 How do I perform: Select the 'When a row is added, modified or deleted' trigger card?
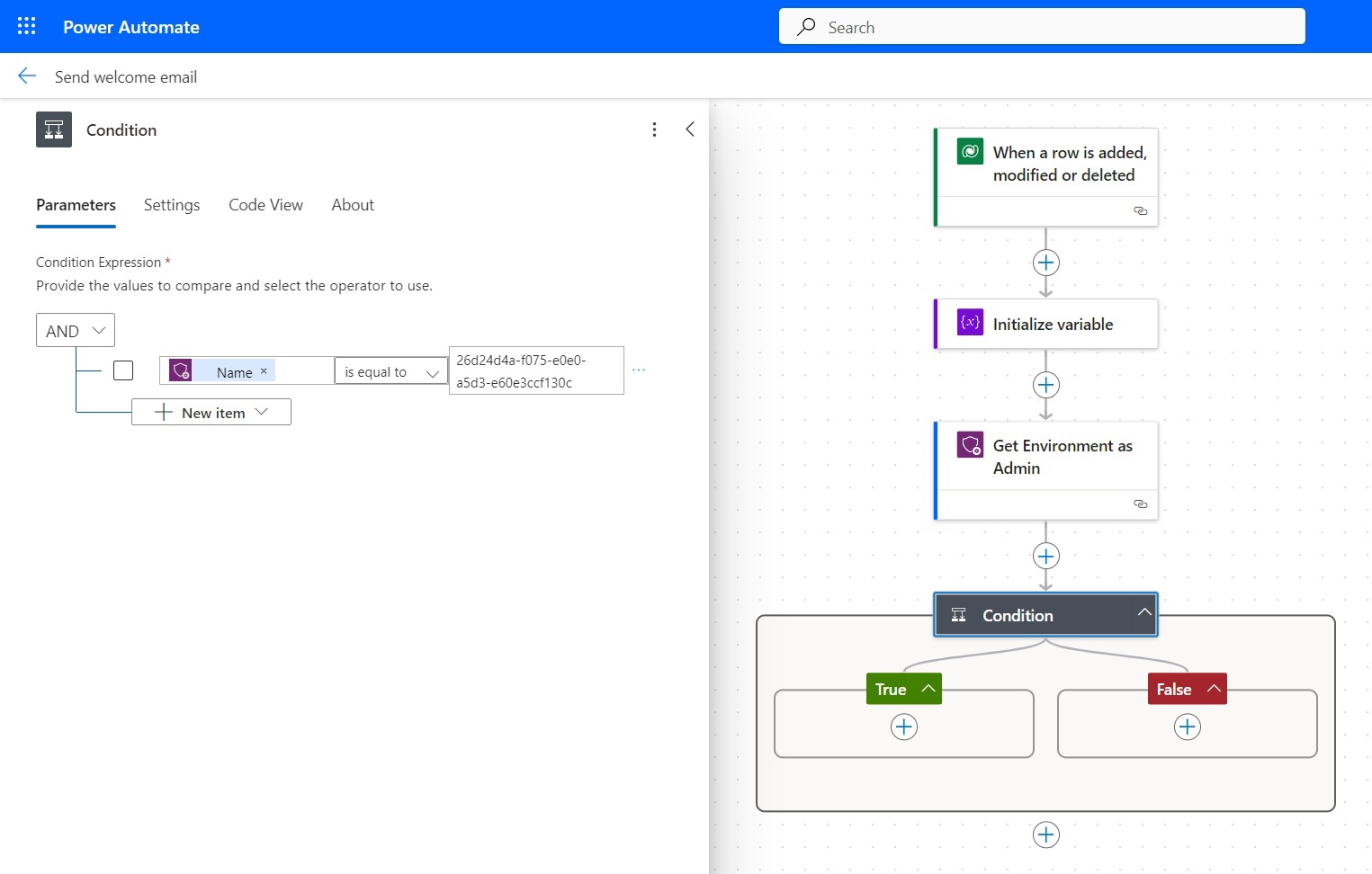click(x=1045, y=177)
